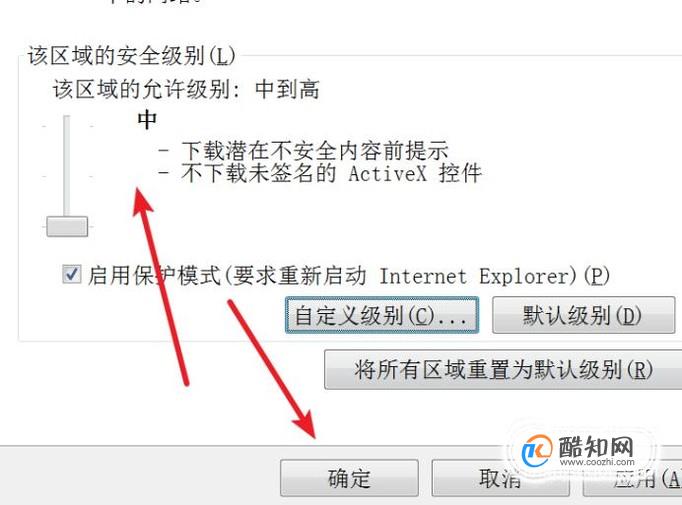The height and width of the screenshot is (505, 682).
Task: Toggle the 启用保护模式 checkbox
Action: [x=71, y=275]
